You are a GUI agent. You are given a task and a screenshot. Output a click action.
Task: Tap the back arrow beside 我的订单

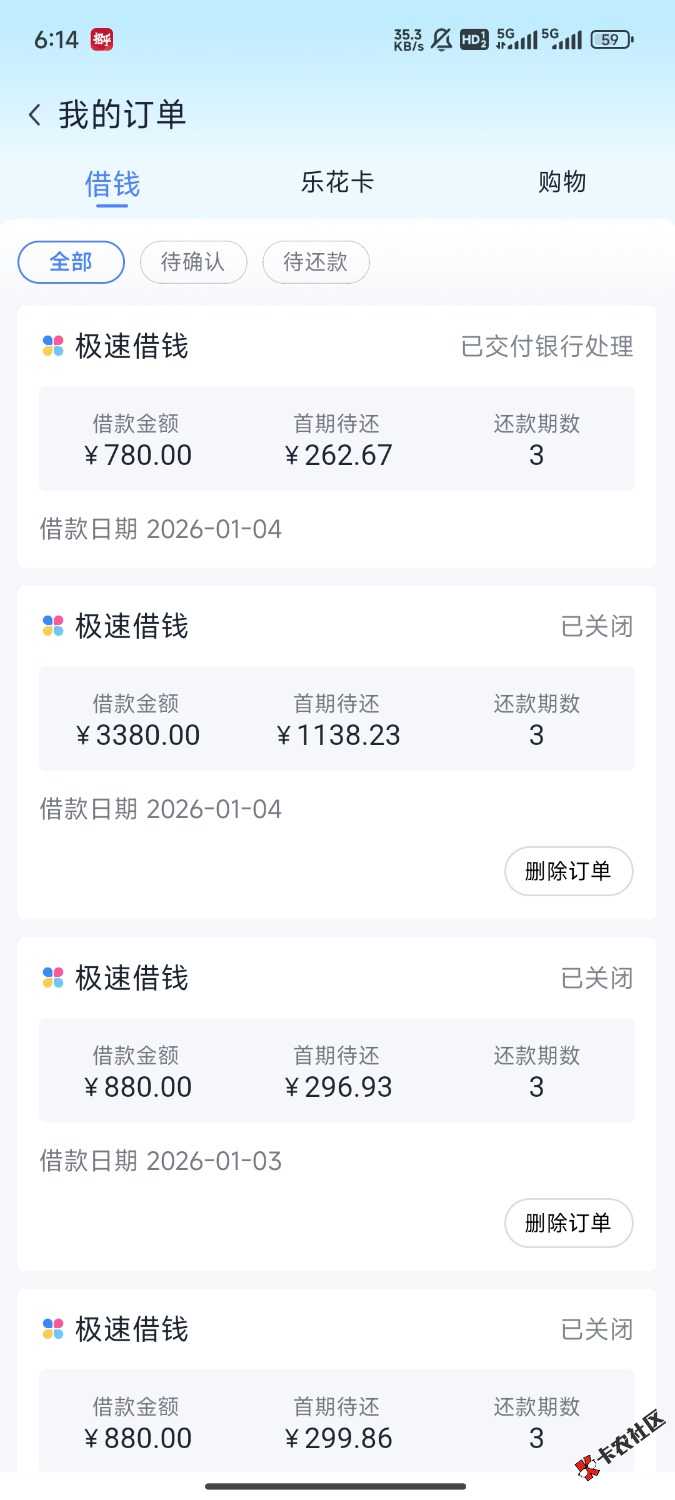[35, 115]
